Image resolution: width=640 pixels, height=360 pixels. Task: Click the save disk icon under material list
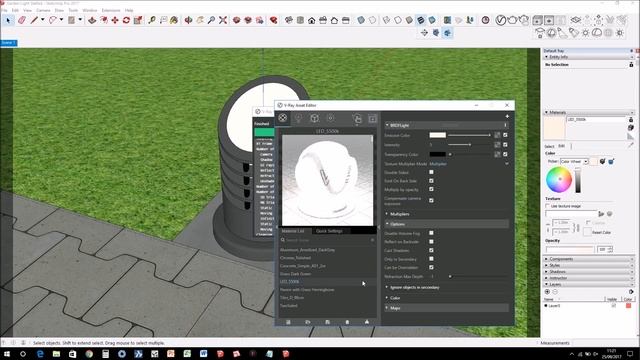pos(328,322)
